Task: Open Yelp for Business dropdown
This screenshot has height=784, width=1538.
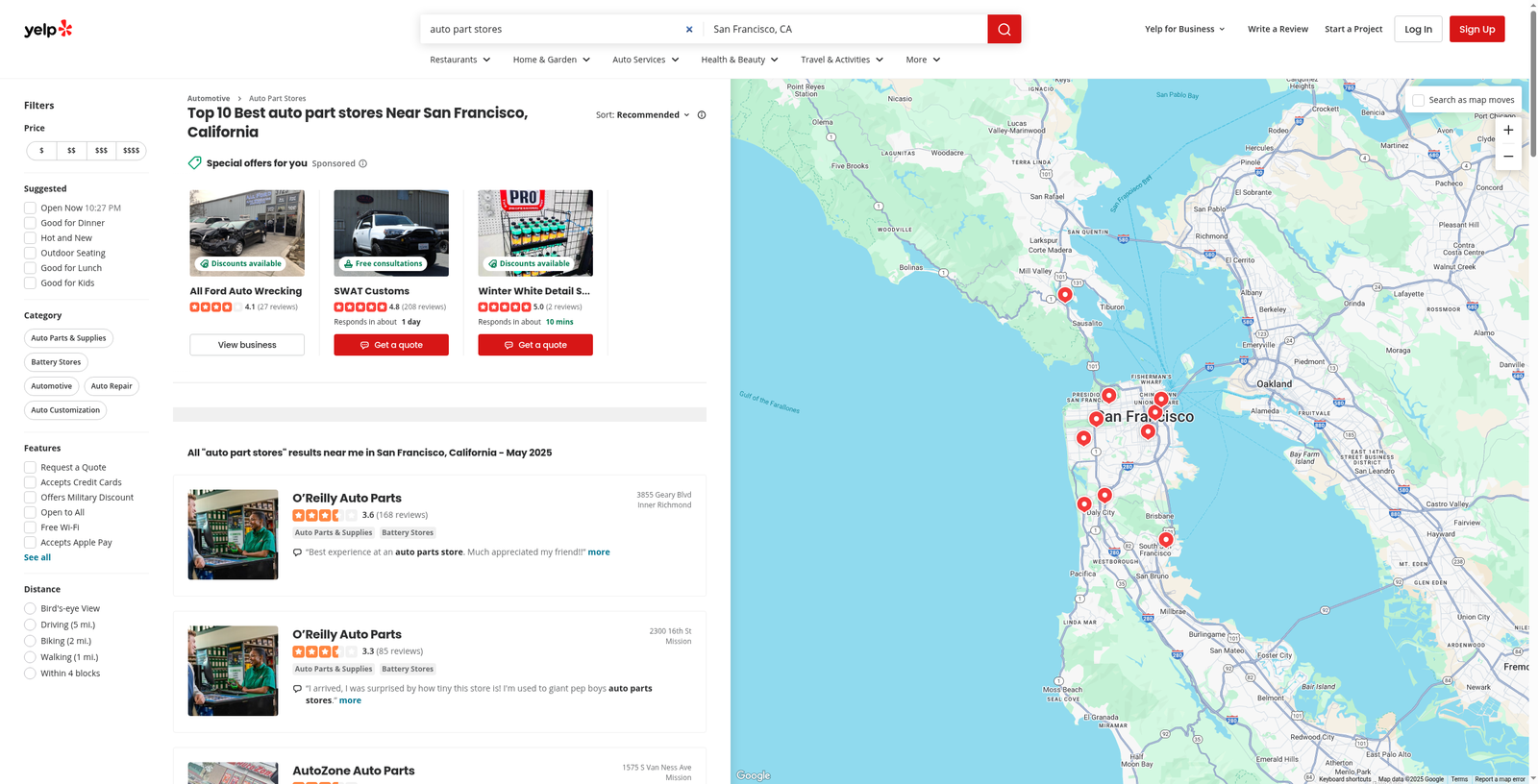Action: click(x=1185, y=29)
